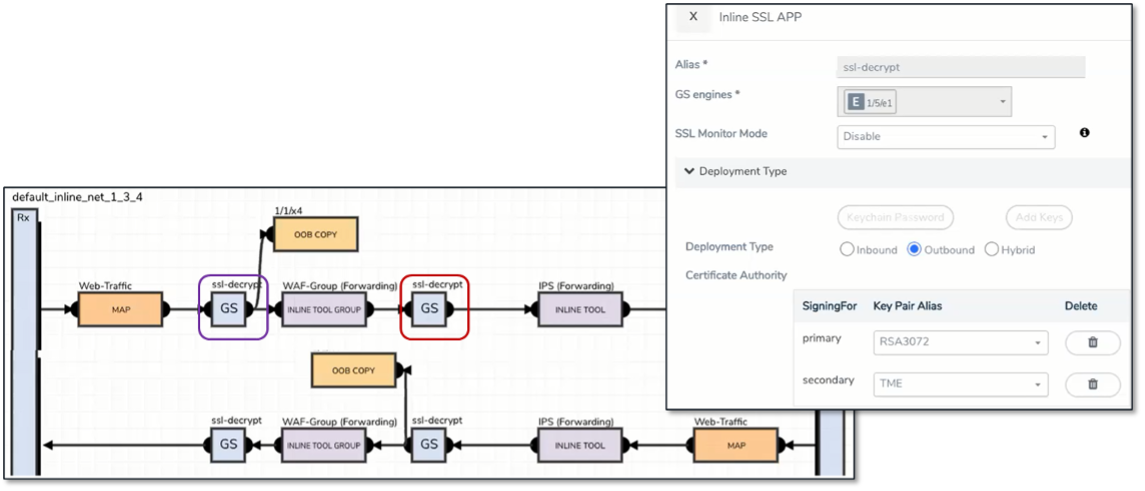
Task: Select the Inbound deployment type
Action: click(847, 250)
